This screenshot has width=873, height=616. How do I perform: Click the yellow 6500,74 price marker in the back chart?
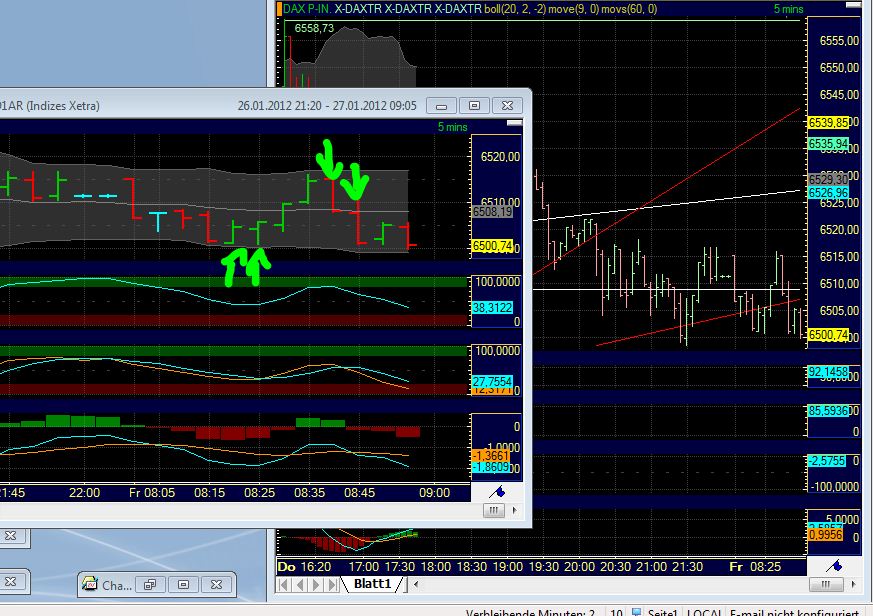coord(829,335)
